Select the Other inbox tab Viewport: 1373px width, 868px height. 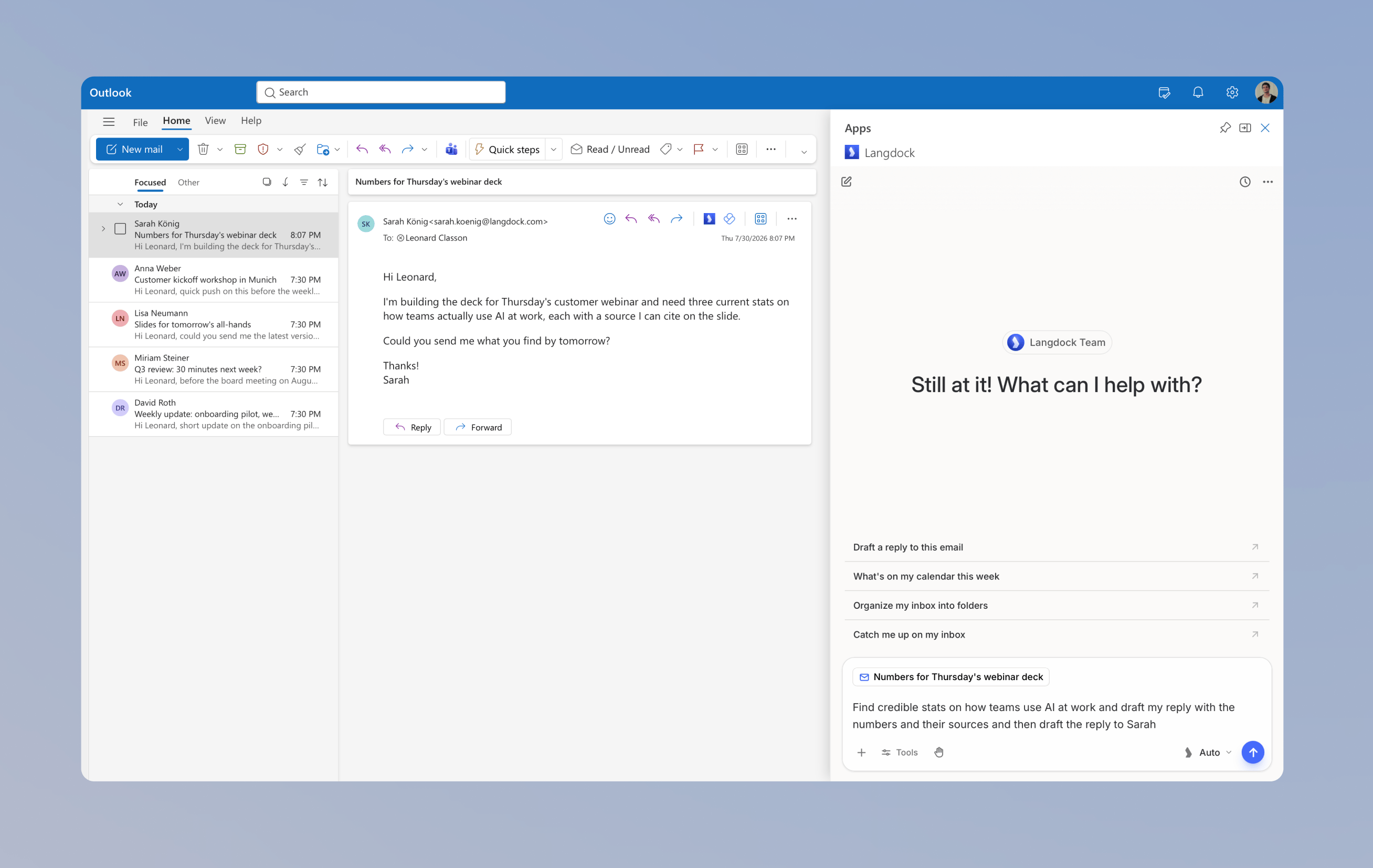[x=188, y=183]
